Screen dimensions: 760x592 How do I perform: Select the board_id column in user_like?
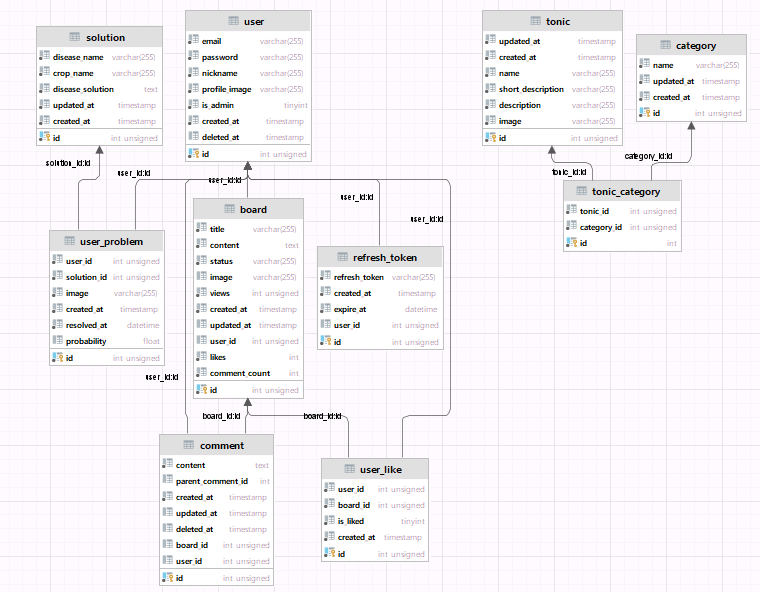375,505
